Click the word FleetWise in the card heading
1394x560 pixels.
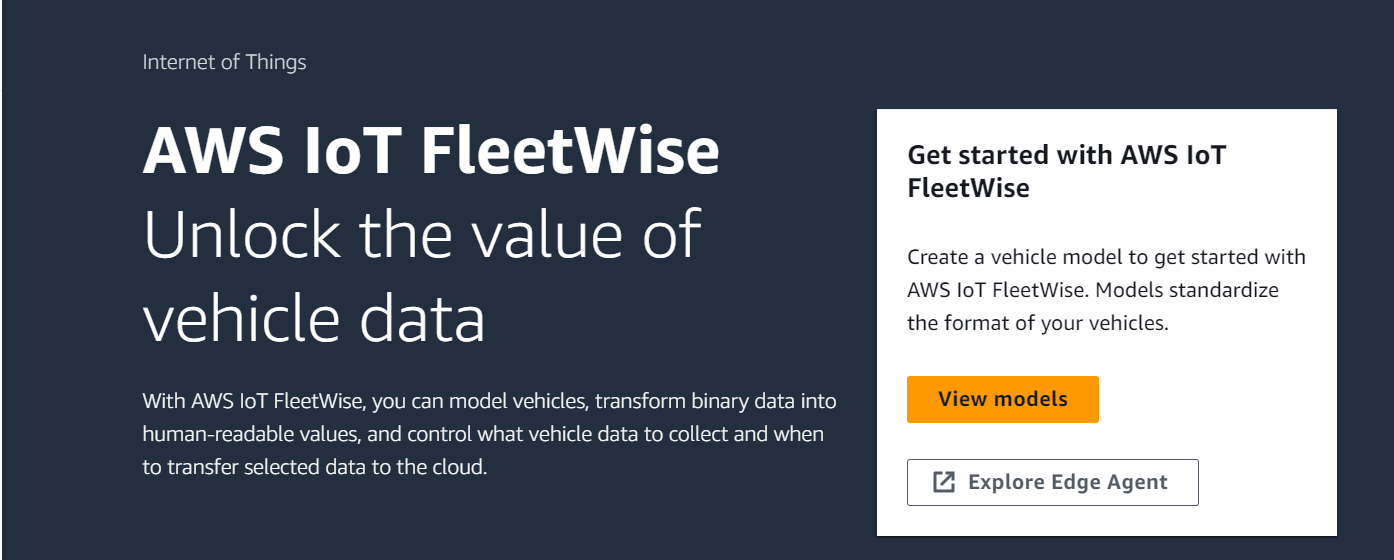(x=969, y=187)
